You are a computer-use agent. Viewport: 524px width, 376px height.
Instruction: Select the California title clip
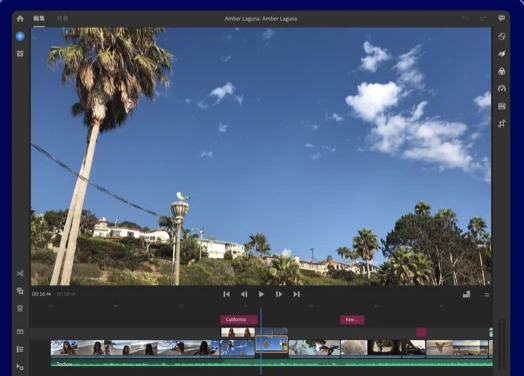point(239,320)
